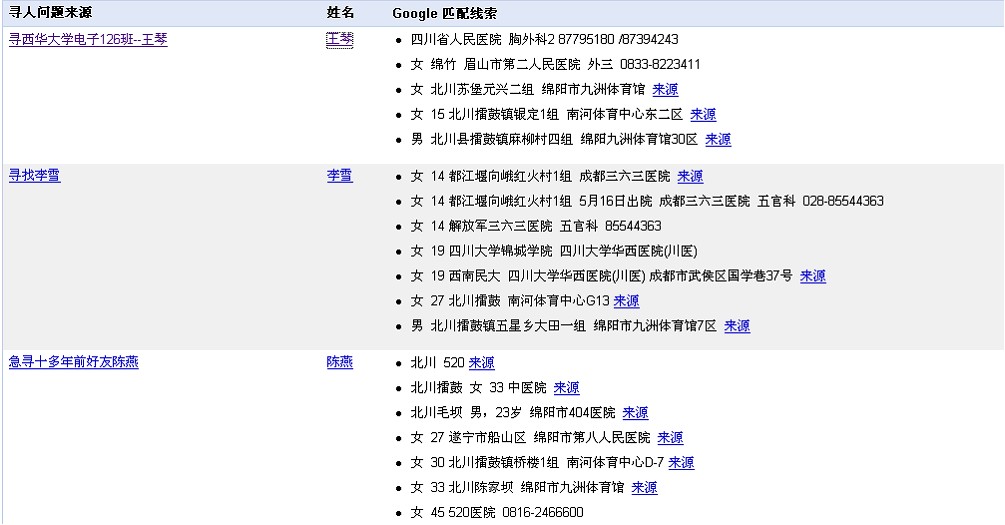
Task: Open 来源 for 北川擂鼓镇银定1组 entry
Action: 703,115
